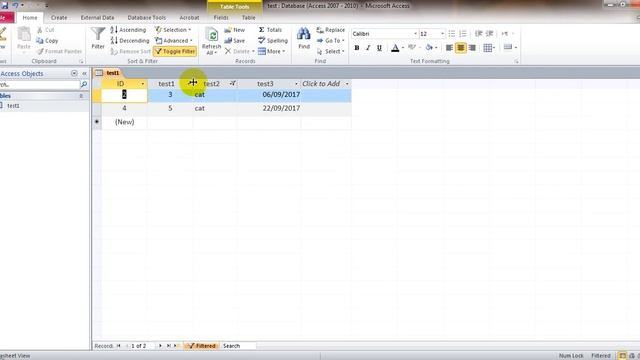640x360 pixels.
Task: Open the Calibri font name dropdown
Action: pyautogui.click(x=416, y=34)
